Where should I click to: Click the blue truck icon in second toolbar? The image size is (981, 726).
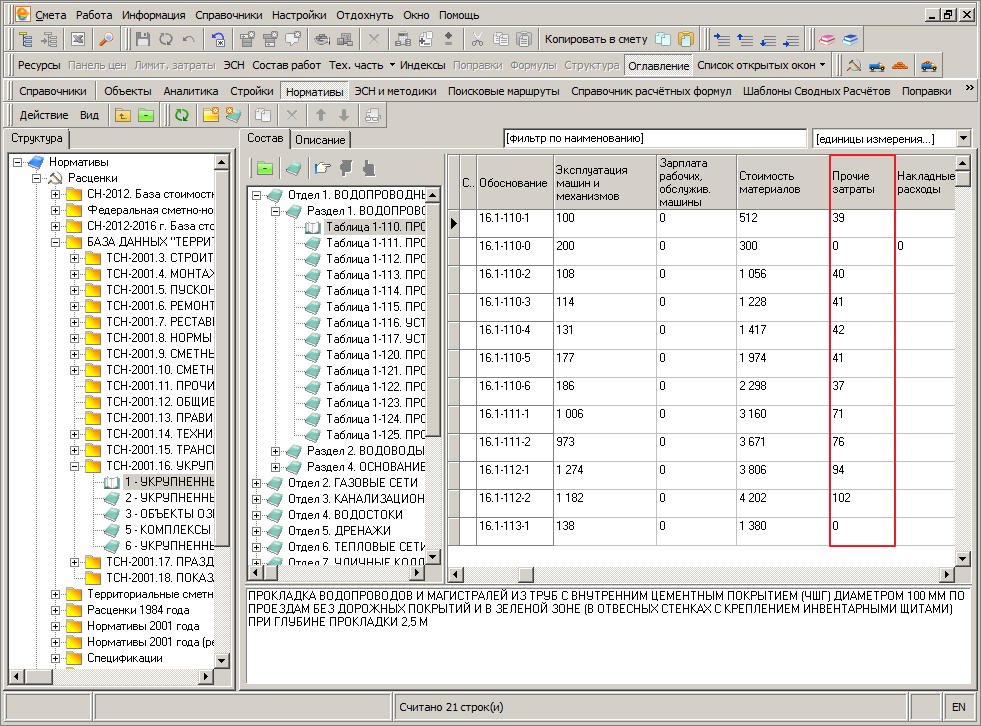[877, 65]
